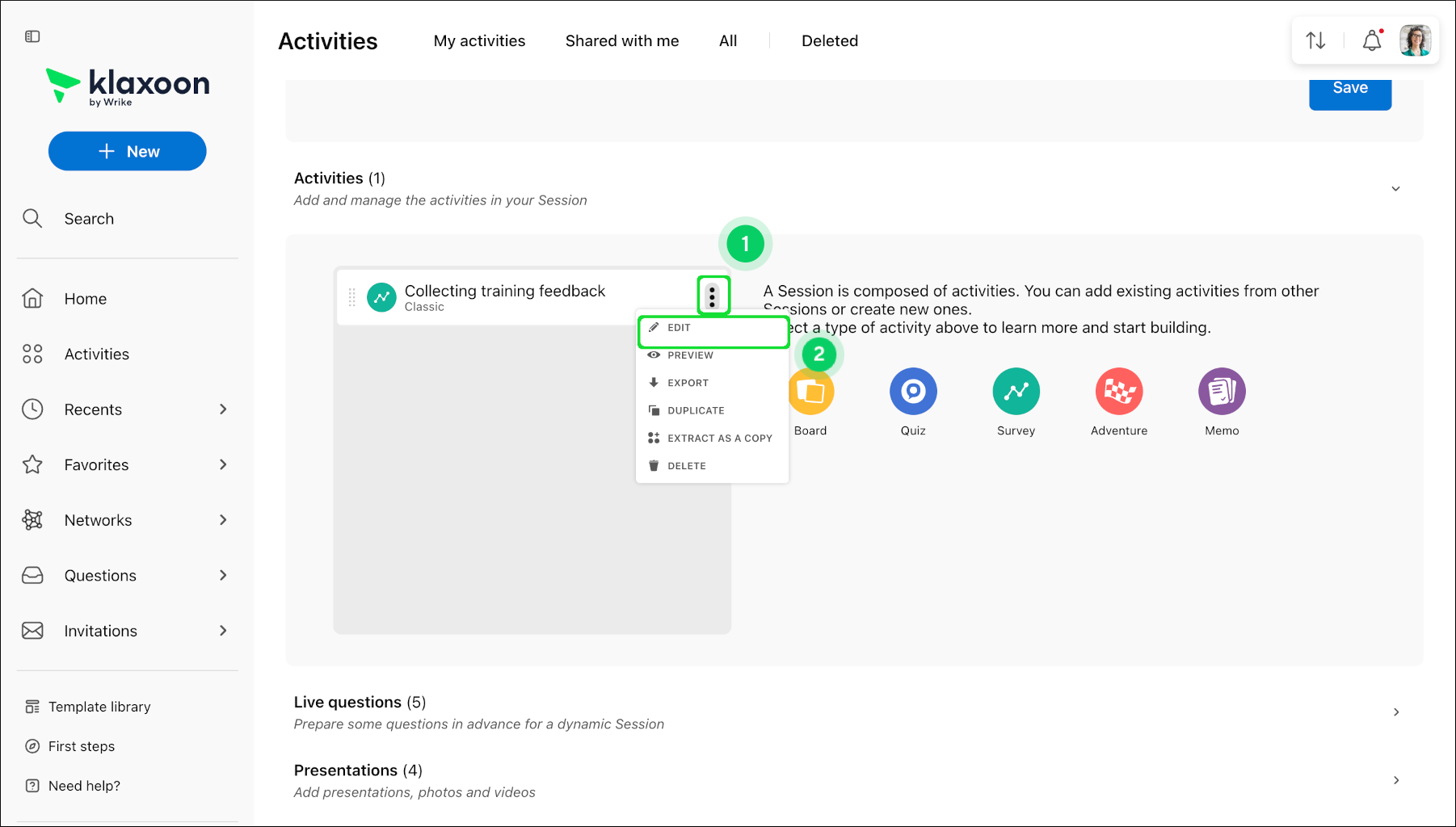Expand the Recents sidebar submenu
Screen dimensions: 1456x827
(223, 409)
